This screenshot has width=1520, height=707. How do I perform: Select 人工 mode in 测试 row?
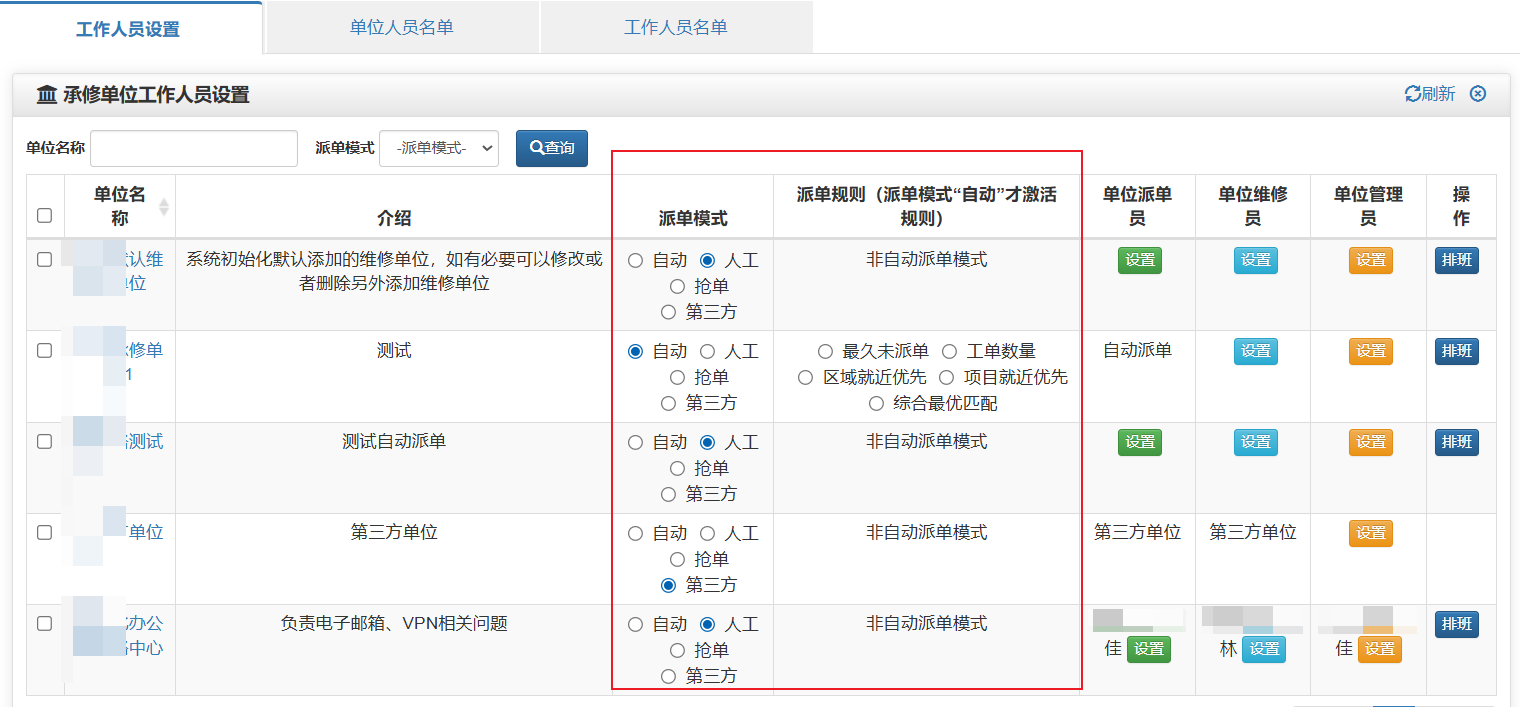[x=708, y=351]
